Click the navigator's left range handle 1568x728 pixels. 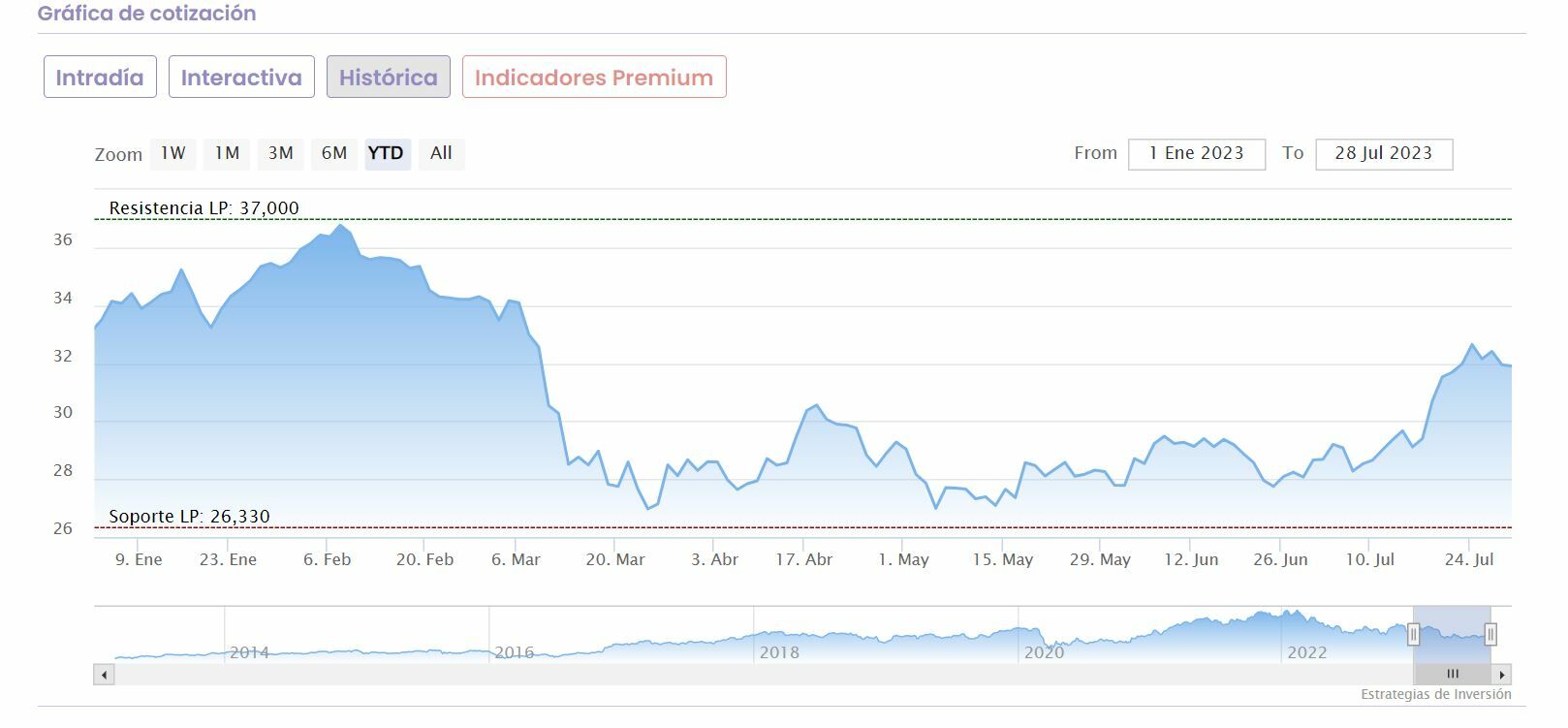click(1414, 635)
